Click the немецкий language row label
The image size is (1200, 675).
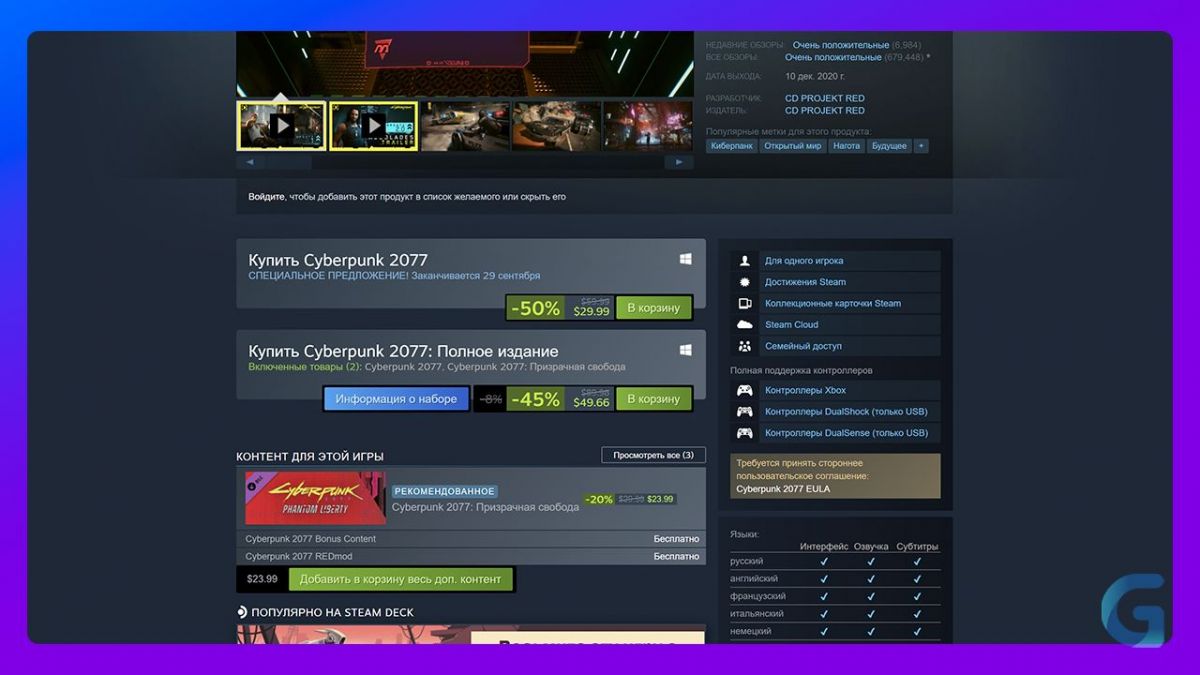pyautogui.click(x=751, y=631)
